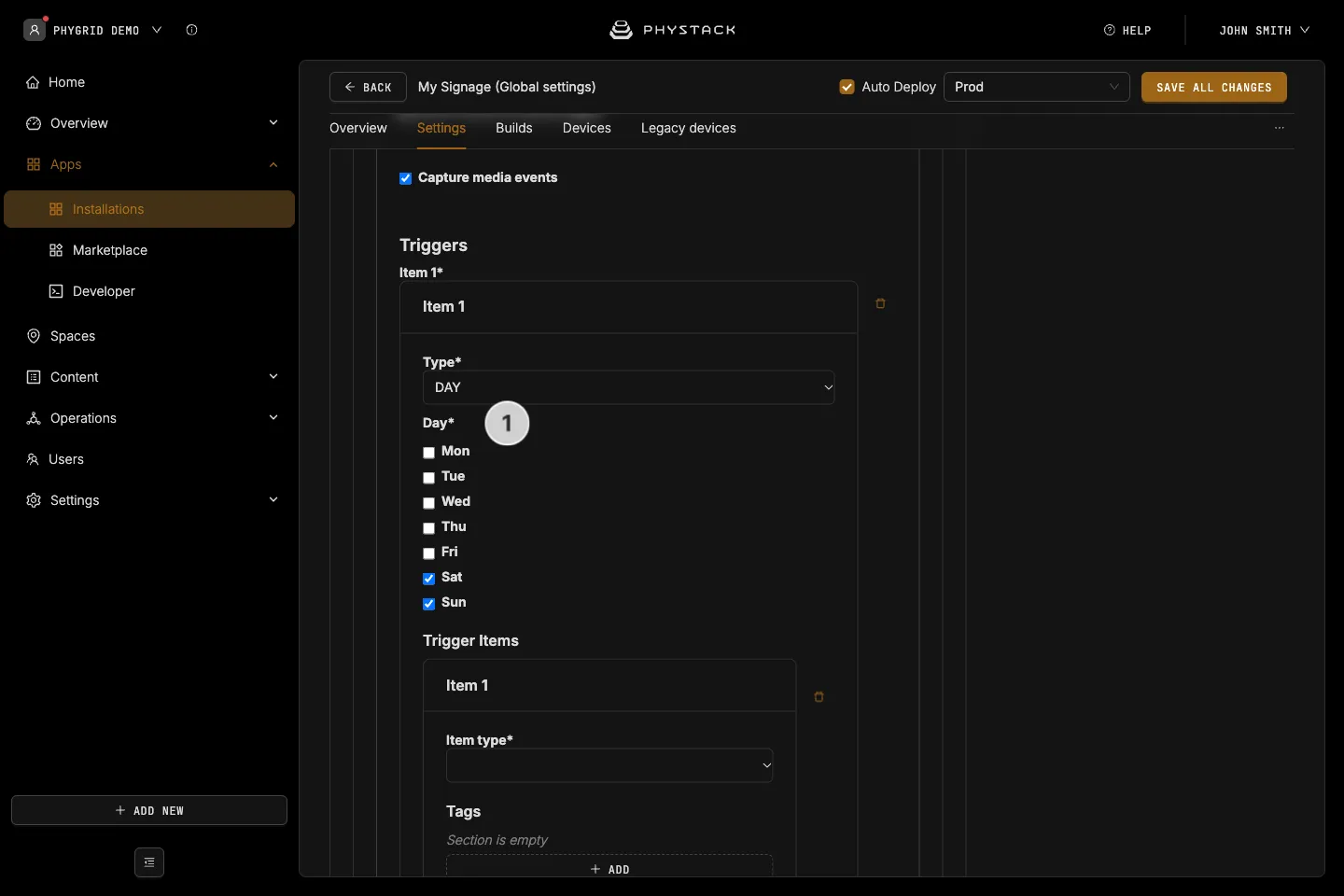Click the Phystack logo in the header

pyautogui.click(x=672, y=30)
